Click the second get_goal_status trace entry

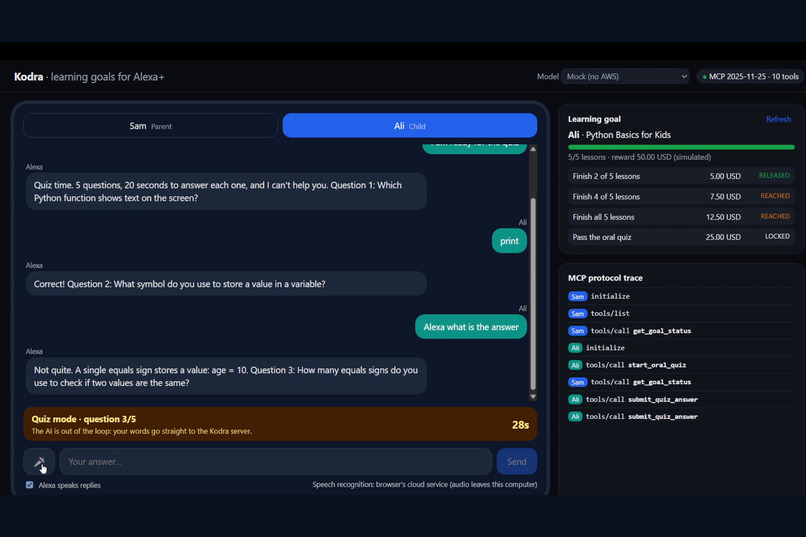[x=681, y=382]
